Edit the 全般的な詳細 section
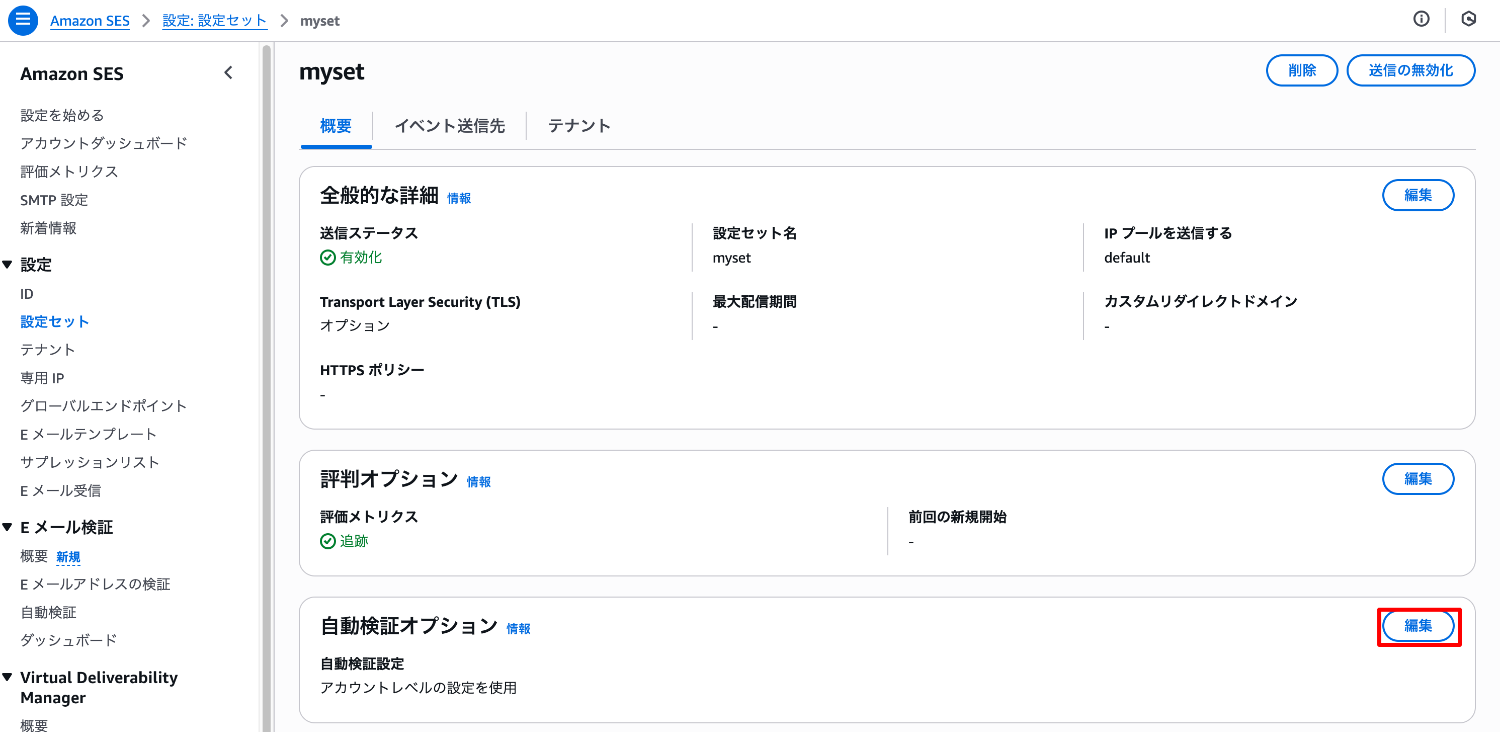Viewport: 1500px width, 732px height. point(1418,195)
